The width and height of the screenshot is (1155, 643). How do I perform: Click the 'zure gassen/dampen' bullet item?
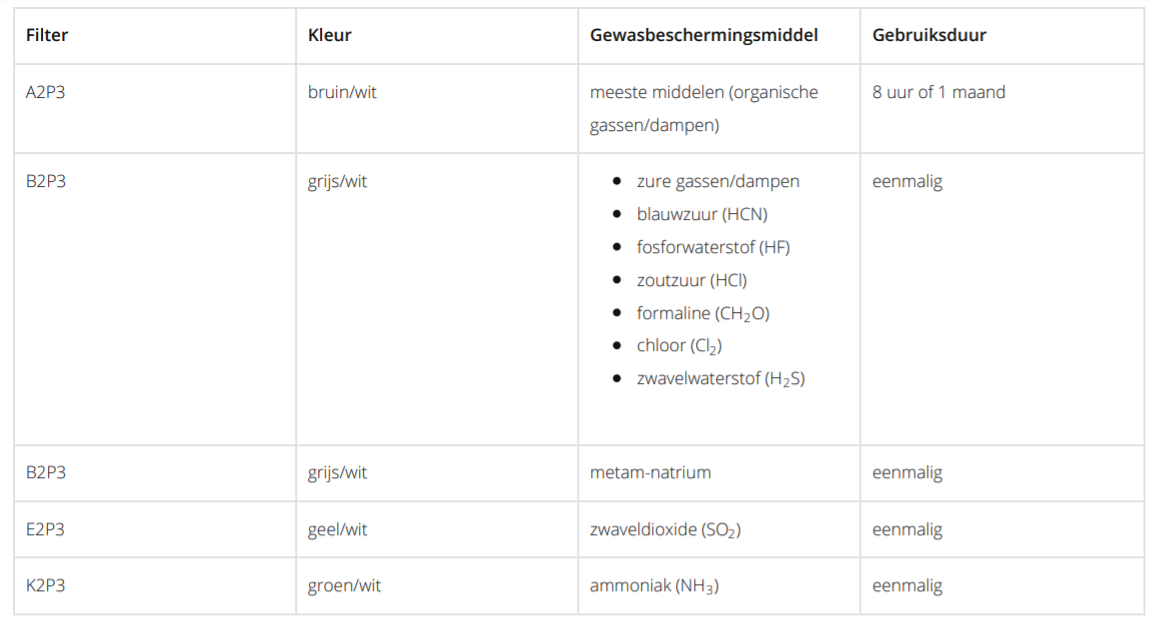tap(717, 181)
